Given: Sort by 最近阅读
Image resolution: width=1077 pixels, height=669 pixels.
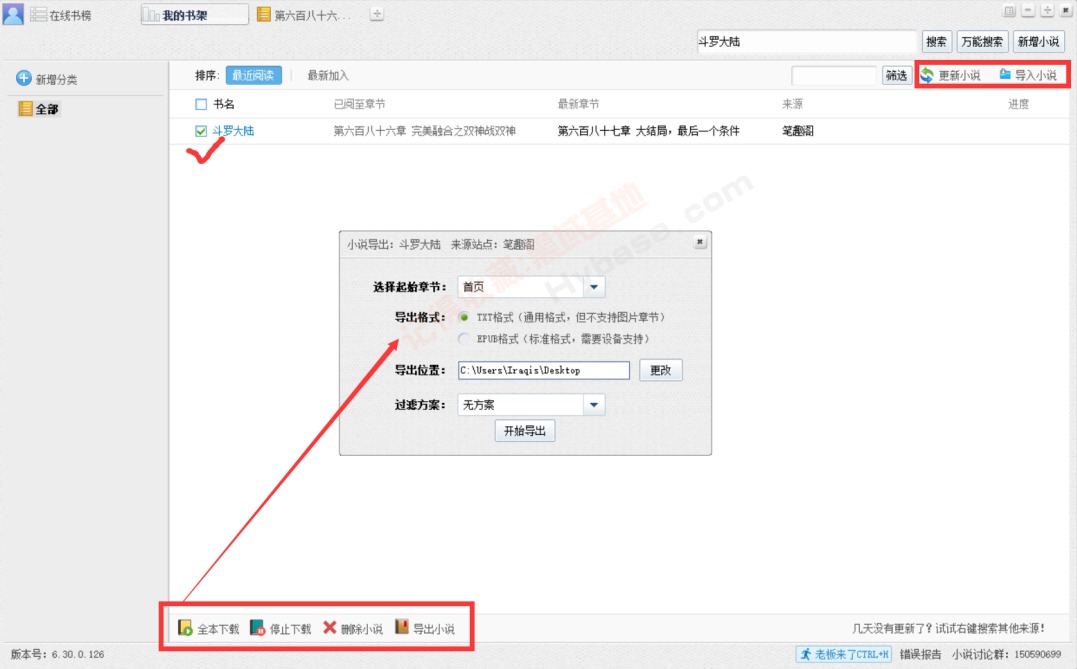Looking at the screenshot, I should click(x=253, y=75).
